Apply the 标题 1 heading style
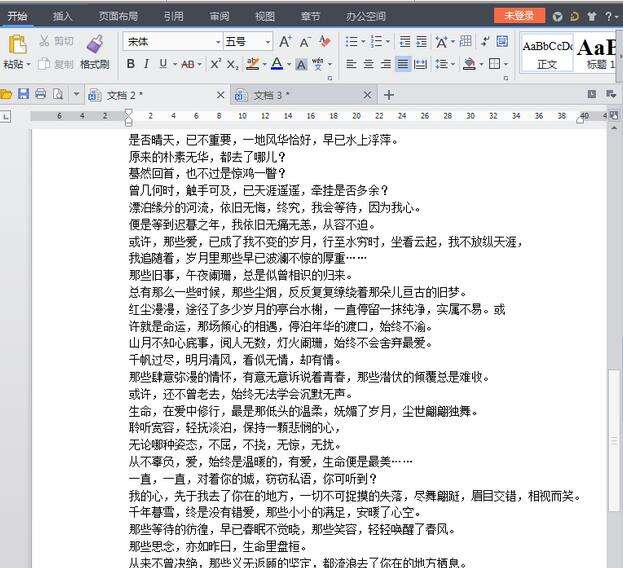This screenshot has width=623, height=568. click(596, 52)
